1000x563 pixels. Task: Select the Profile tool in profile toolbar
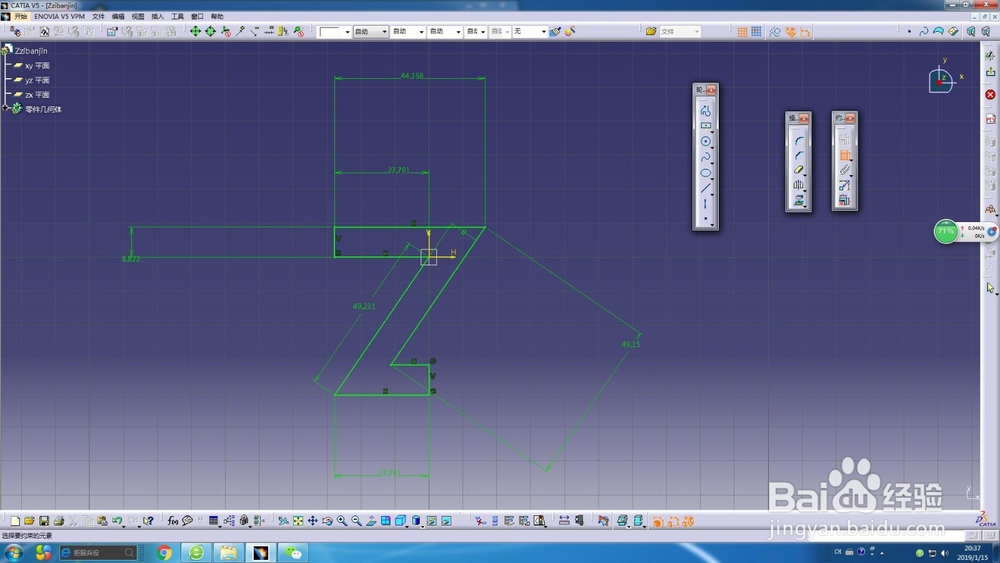[x=705, y=110]
